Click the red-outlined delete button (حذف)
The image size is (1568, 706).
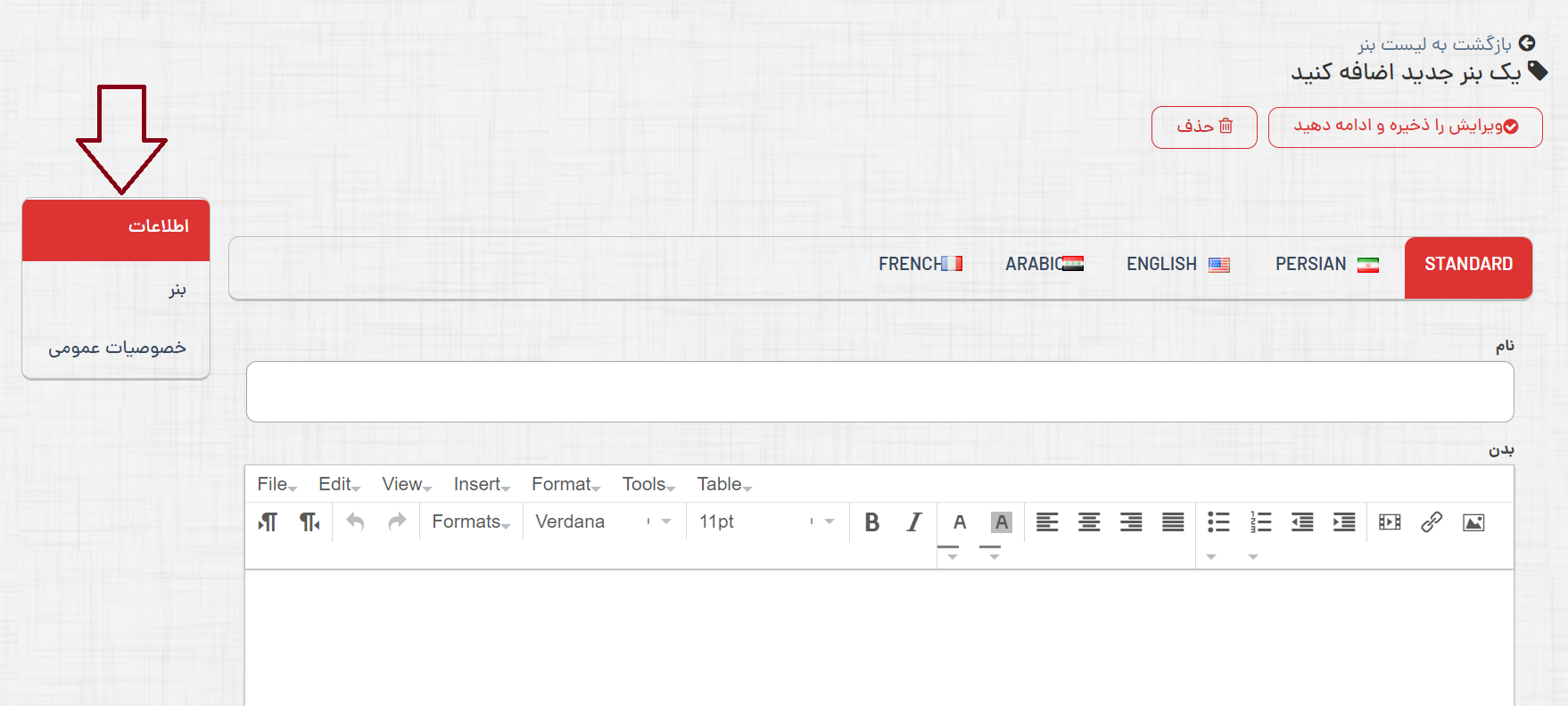coord(1204,127)
